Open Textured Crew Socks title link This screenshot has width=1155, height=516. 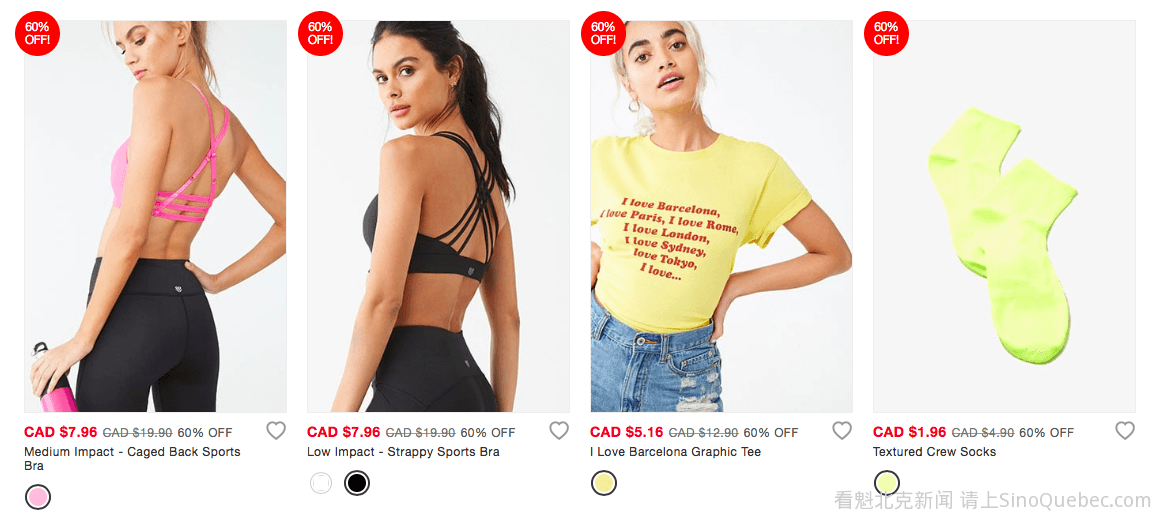pos(934,452)
